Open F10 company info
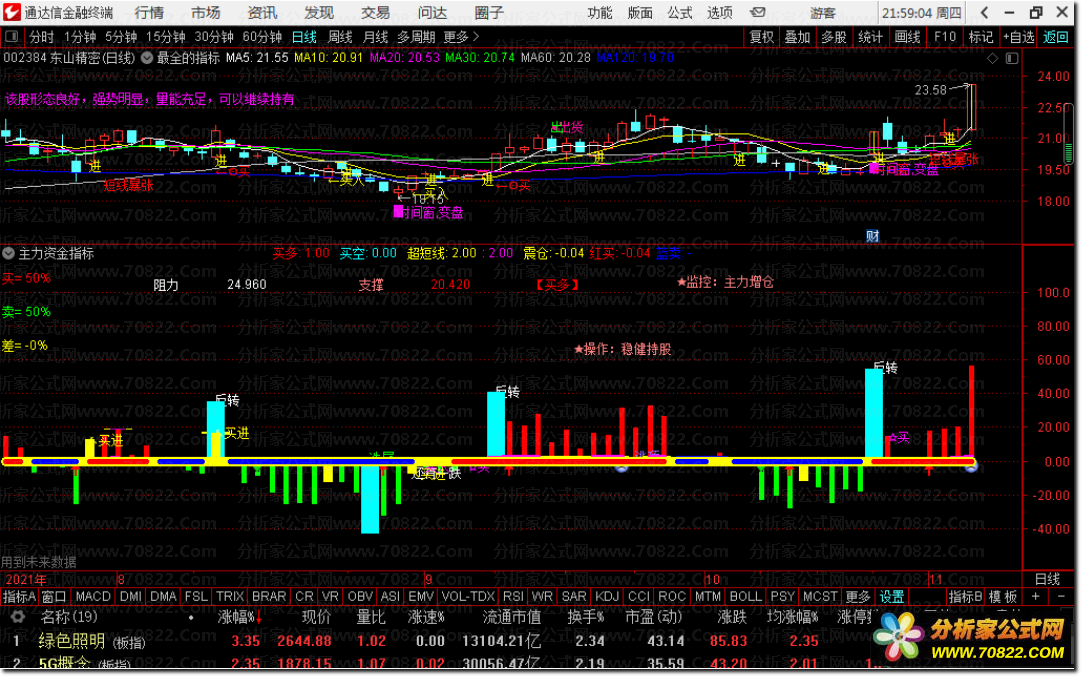The height and width of the screenshot is (677, 1083). [946, 37]
